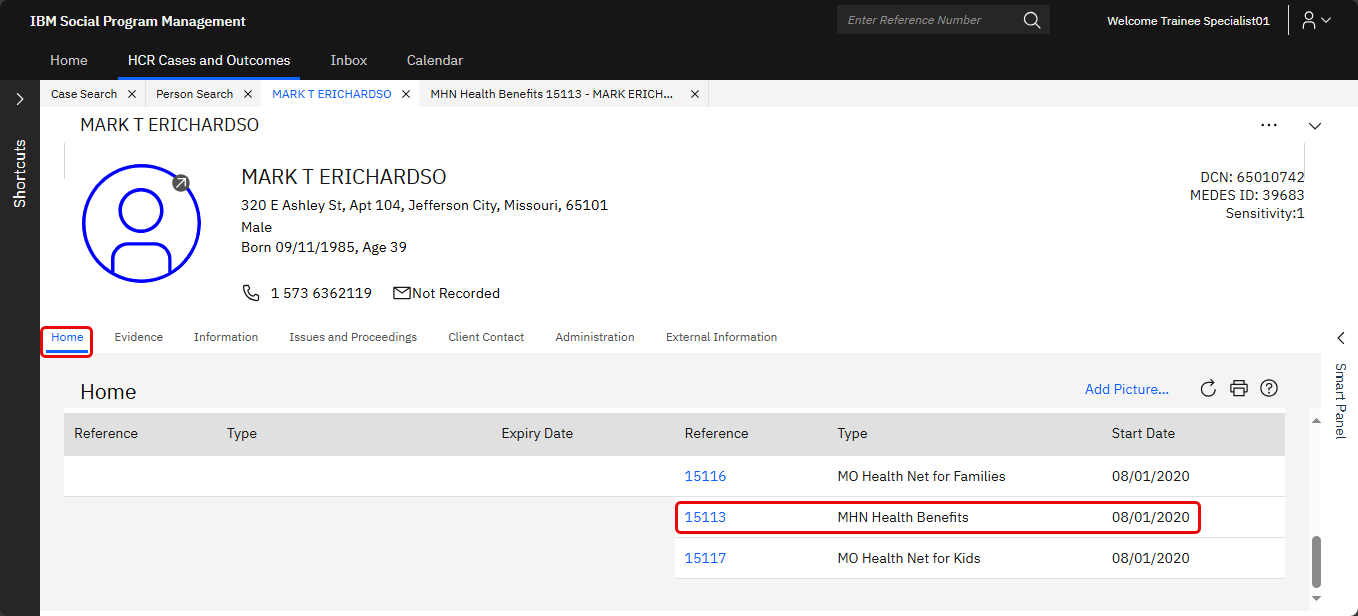This screenshot has height=616, width=1358.
Task: Close the MARK T ERICHARDSO tab
Action: [406, 94]
